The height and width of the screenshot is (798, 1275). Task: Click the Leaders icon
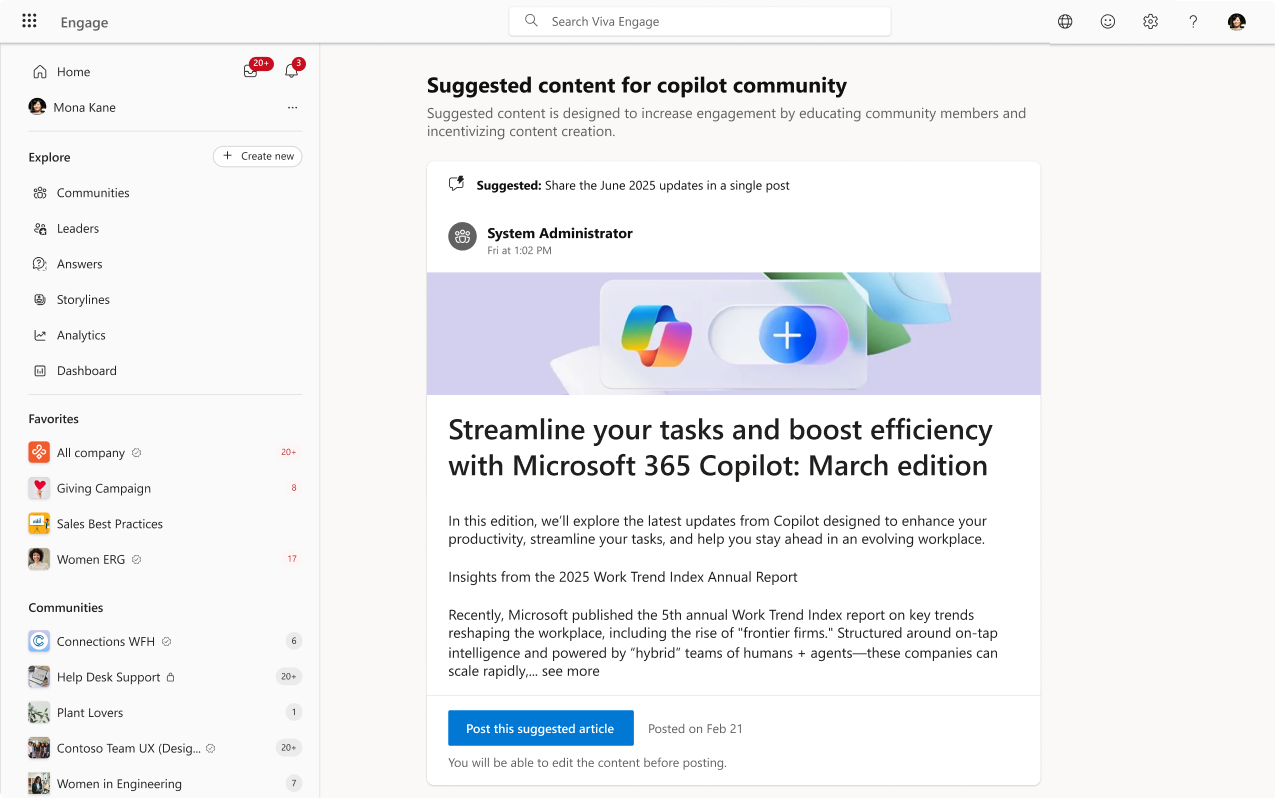click(x=40, y=229)
